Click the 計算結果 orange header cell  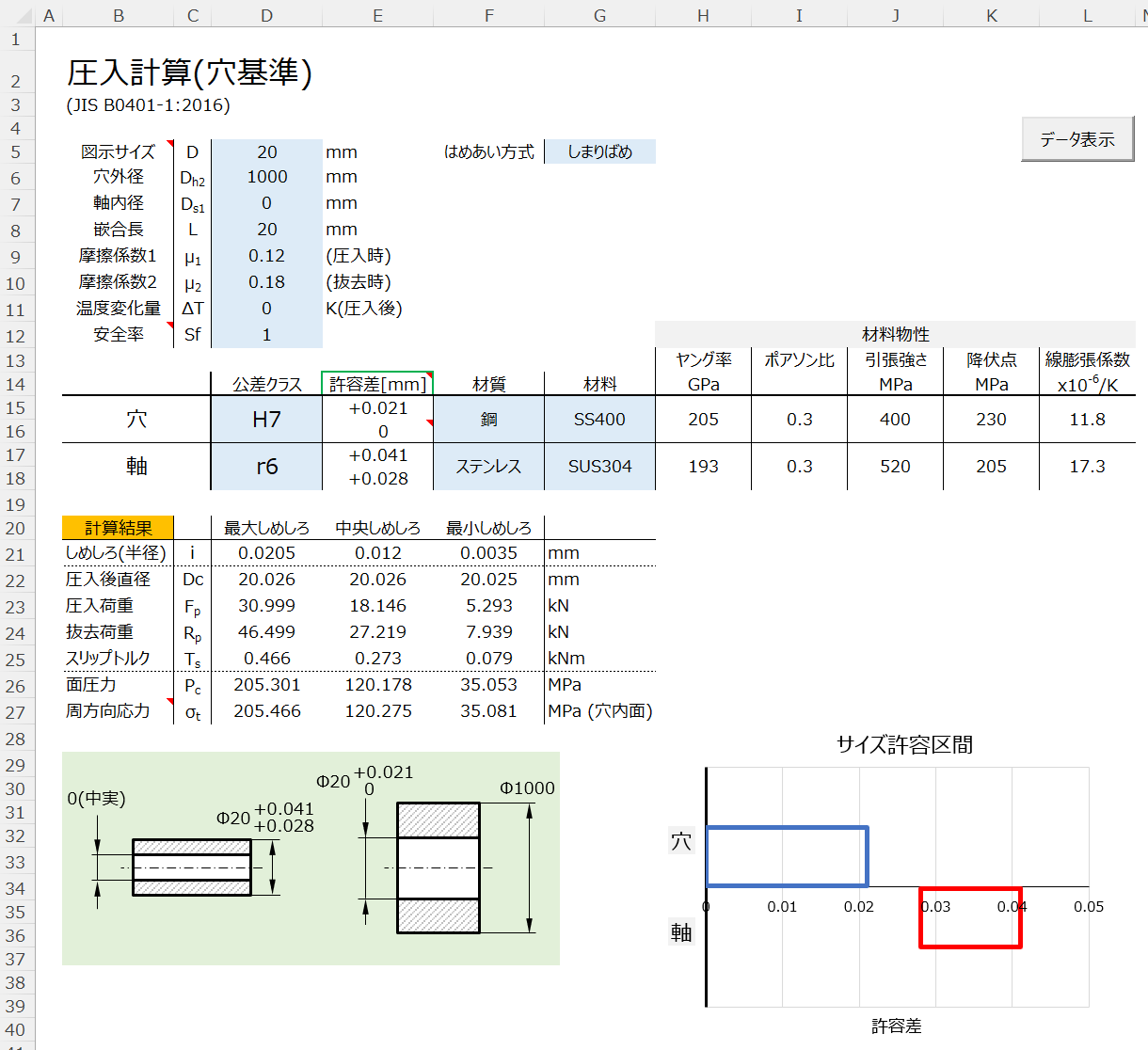click(x=119, y=528)
